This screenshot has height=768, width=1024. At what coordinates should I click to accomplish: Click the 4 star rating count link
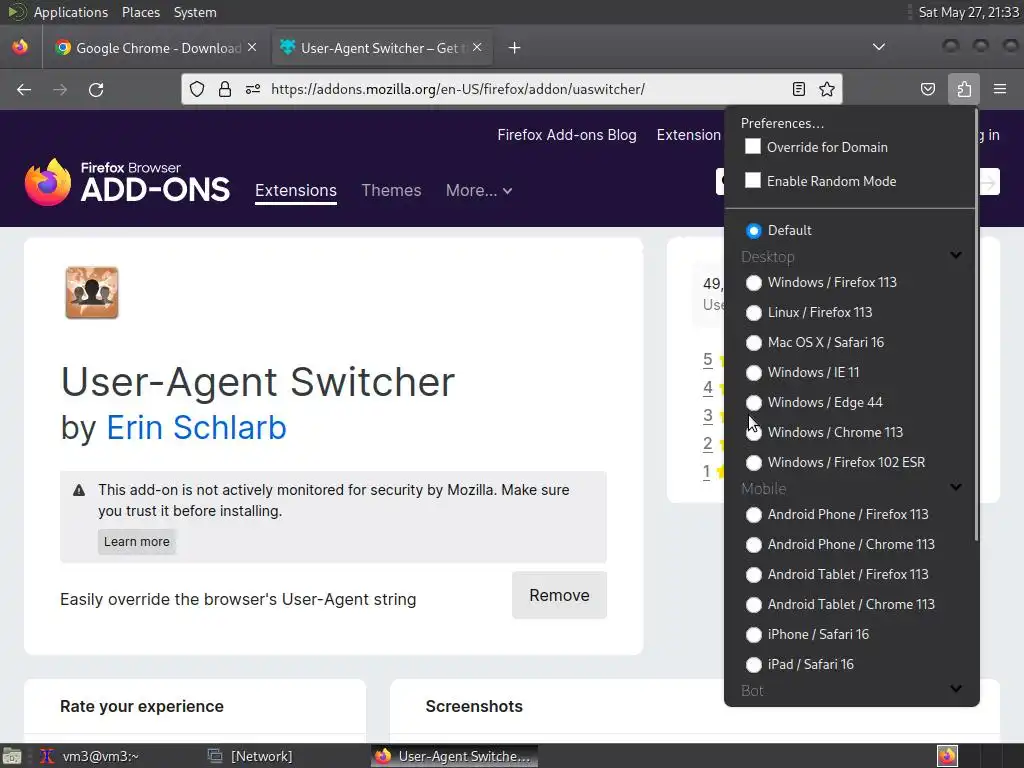pyautogui.click(x=708, y=387)
